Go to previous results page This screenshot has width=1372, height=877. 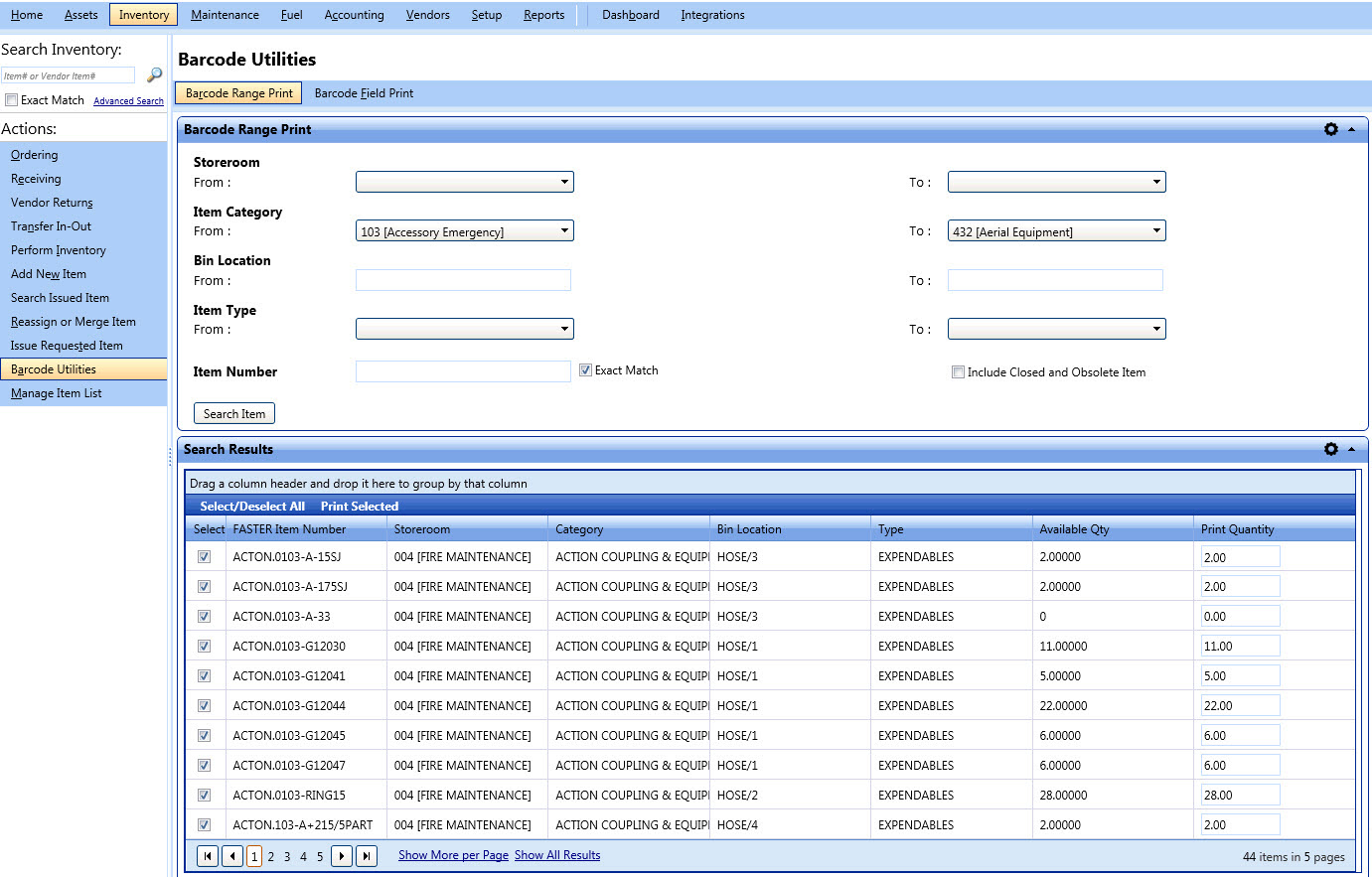pyautogui.click(x=232, y=856)
